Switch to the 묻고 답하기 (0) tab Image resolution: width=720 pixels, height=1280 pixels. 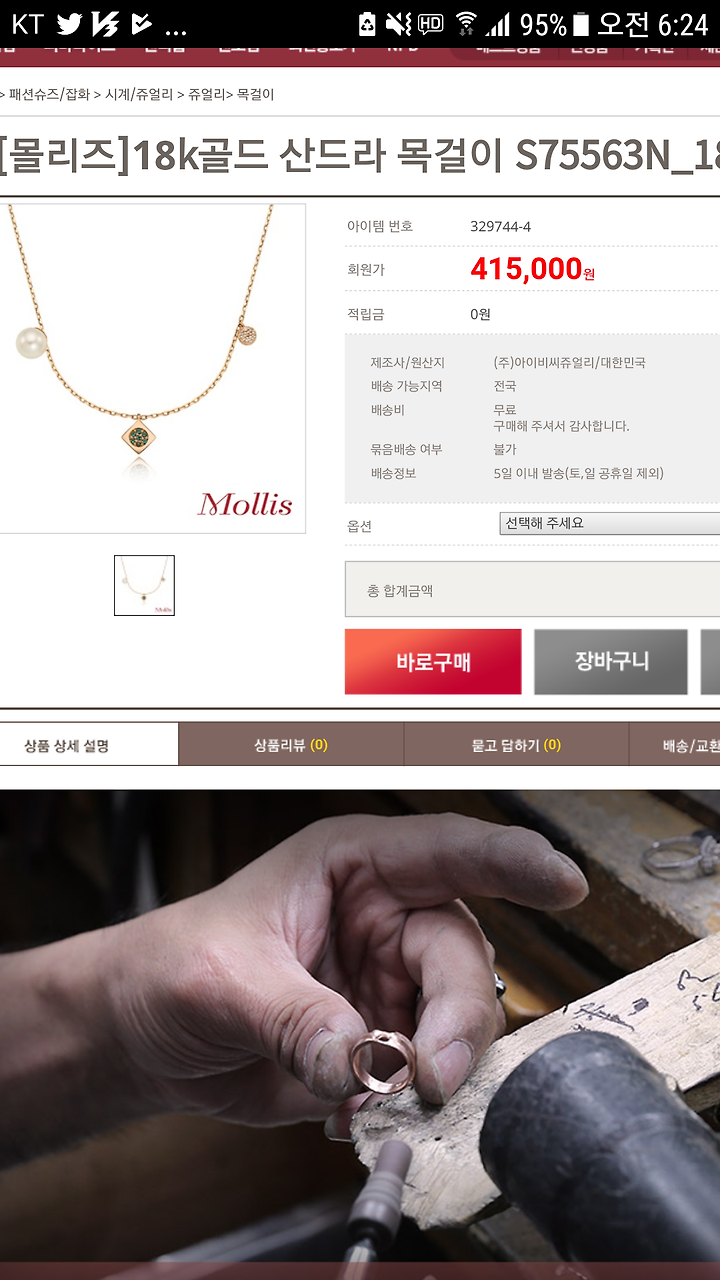pos(516,745)
